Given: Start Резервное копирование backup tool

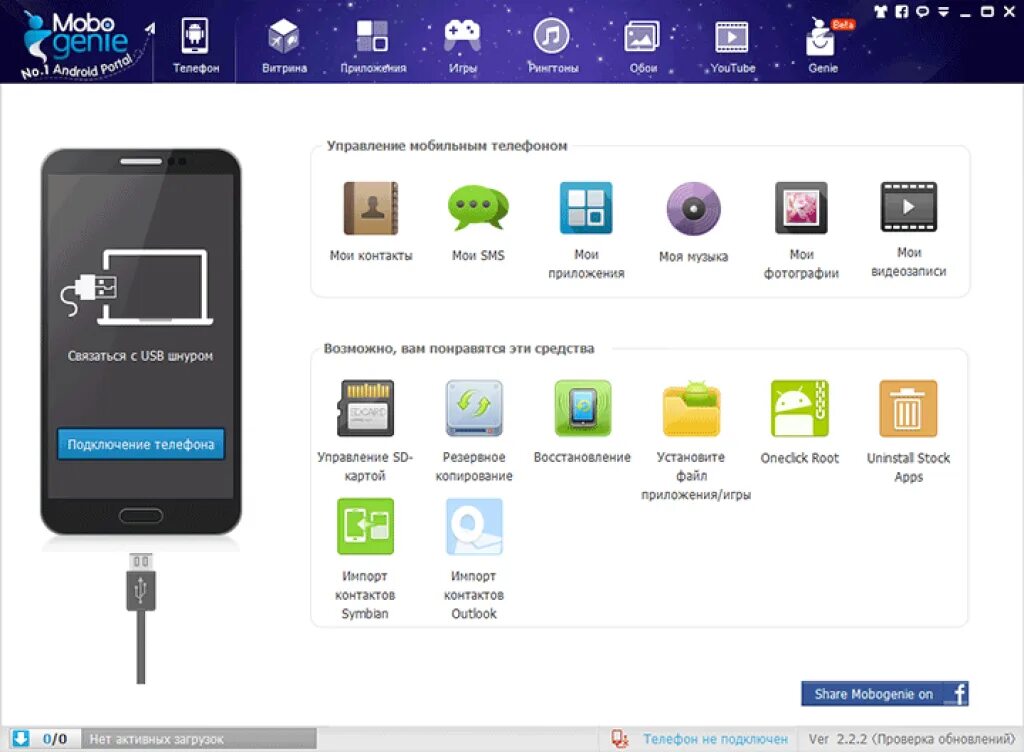Looking at the screenshot, I should (474, 408).
